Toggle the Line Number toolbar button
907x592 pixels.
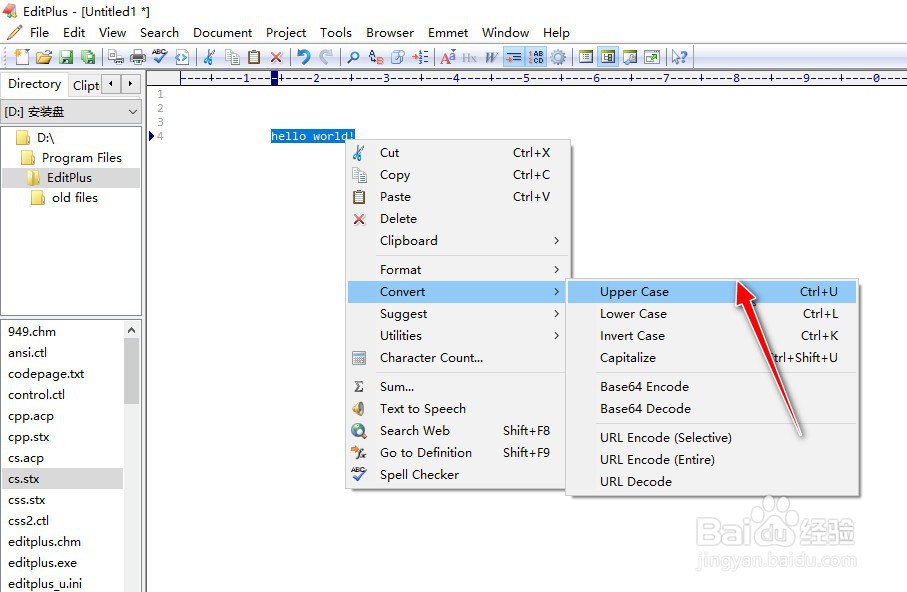(536, 57)
